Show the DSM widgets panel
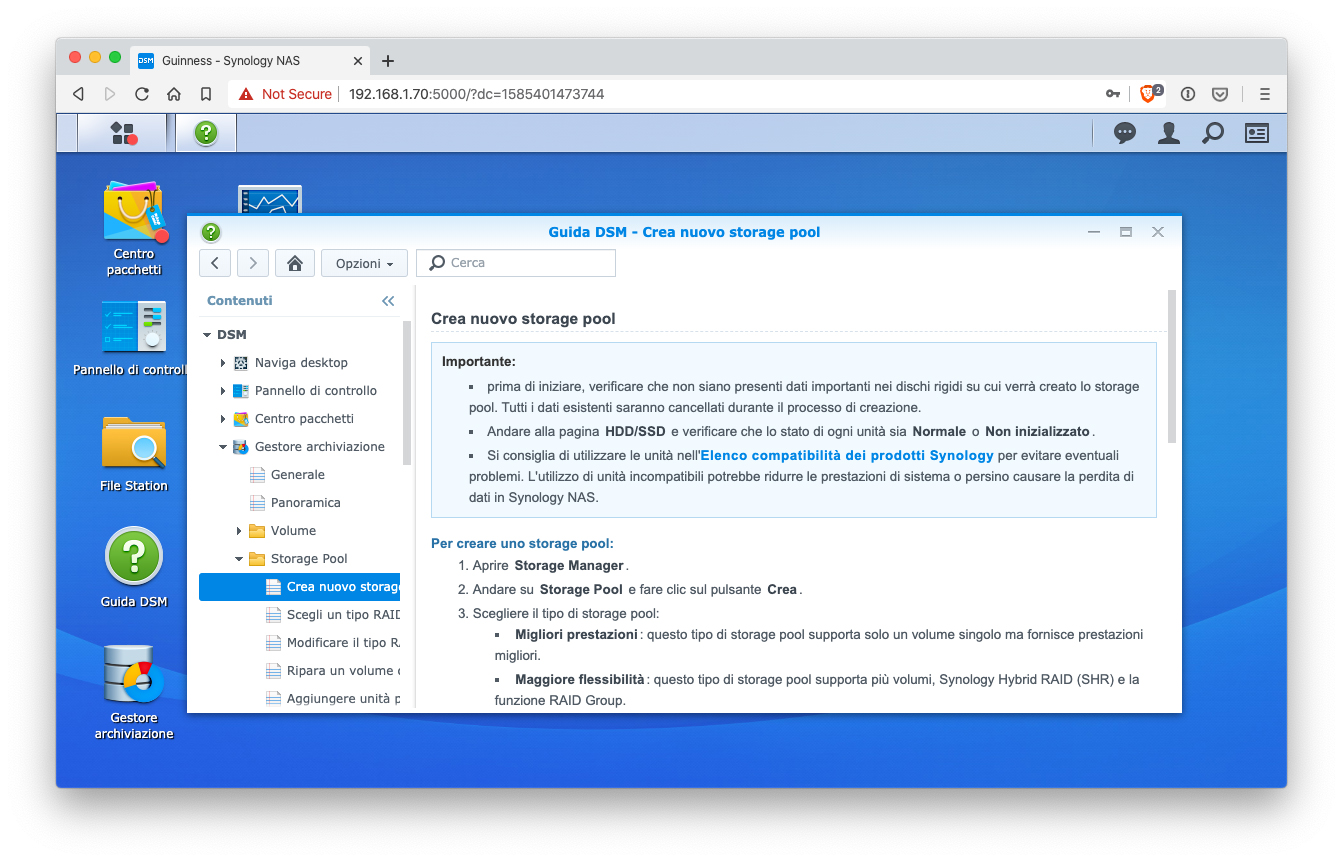 [x=1257, y=133]
